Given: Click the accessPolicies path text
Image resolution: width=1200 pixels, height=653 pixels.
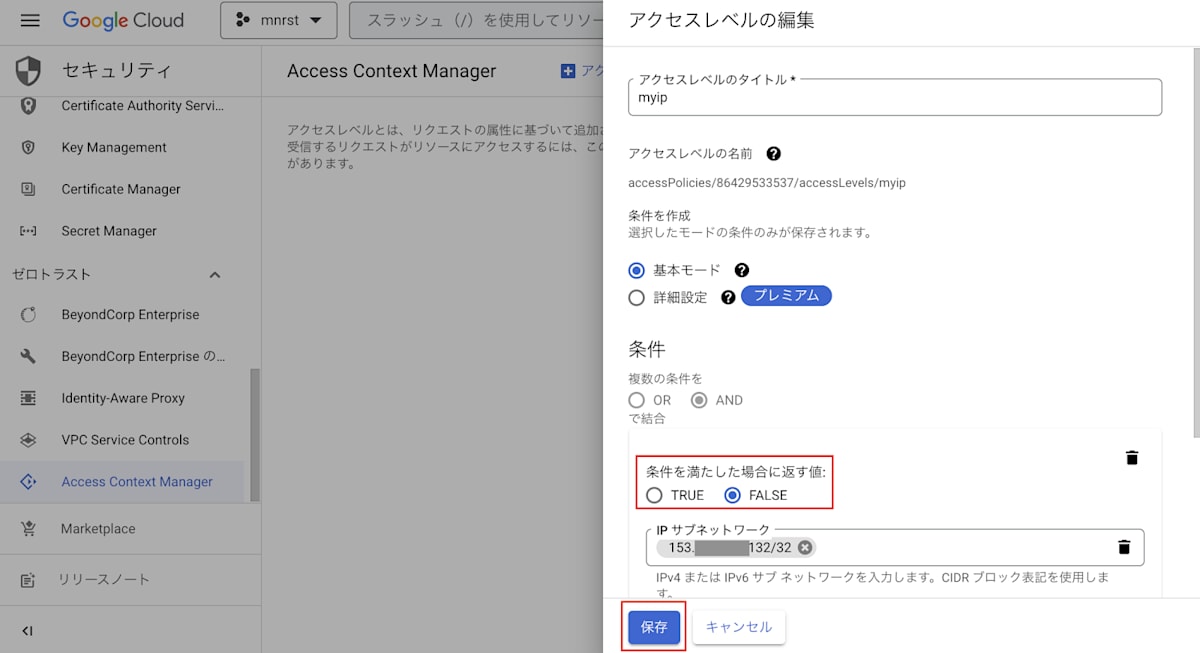Looking at the screenshot, I should [767, 183].
